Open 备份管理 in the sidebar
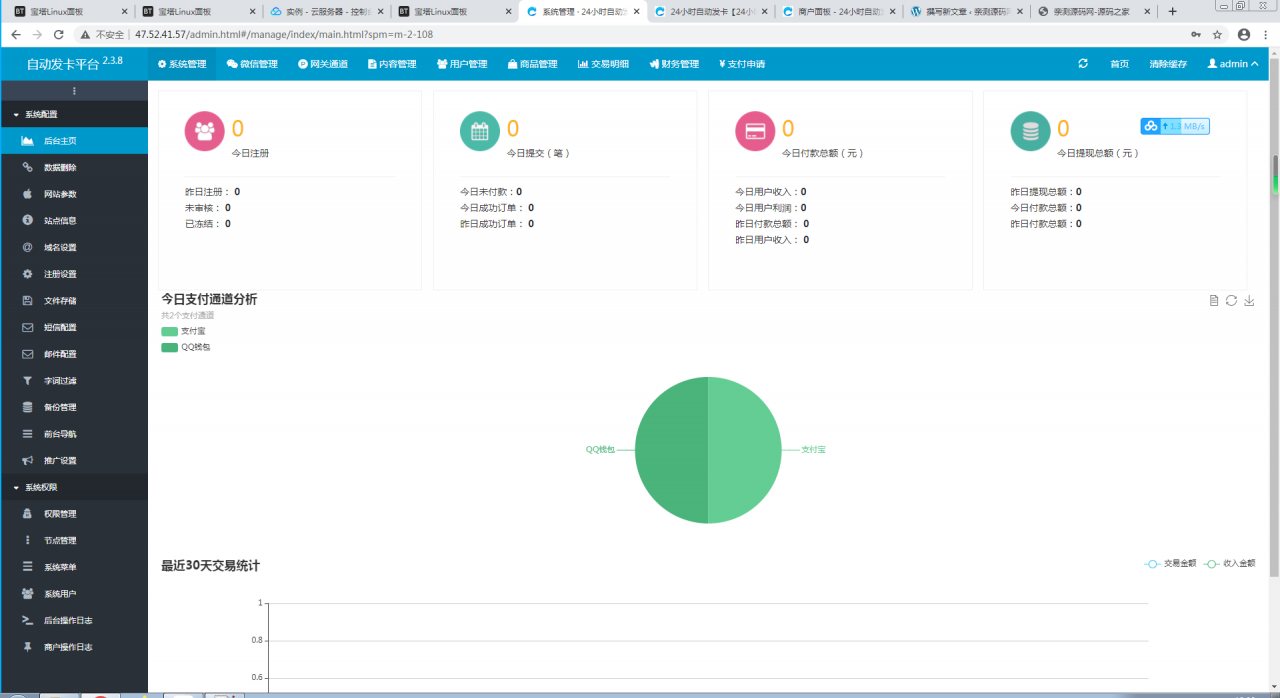Image resolution: width=1280 pixels, height=698 pixels. [74, 407]
